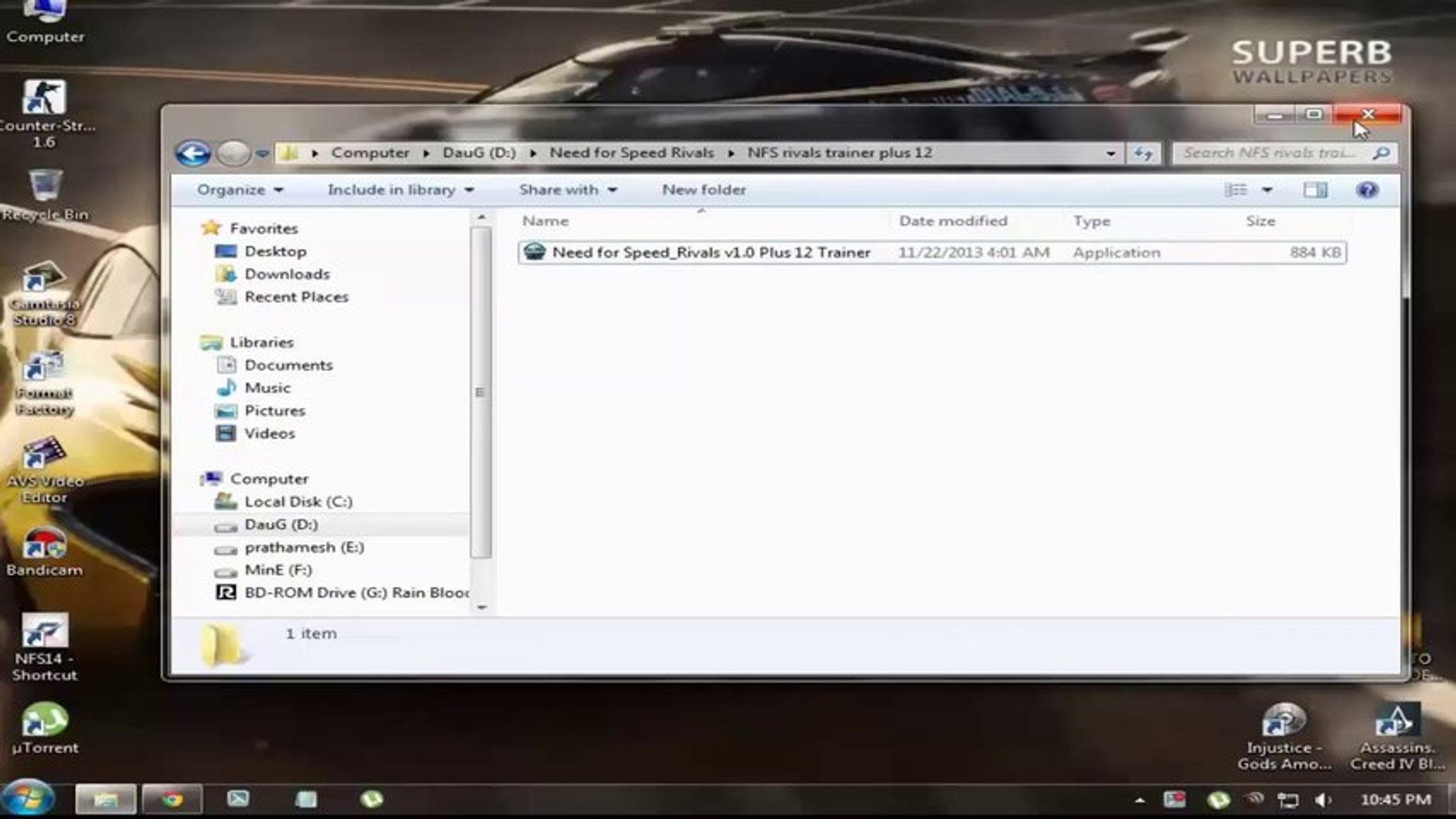Click the Change your view icon

click(1236, 190)
